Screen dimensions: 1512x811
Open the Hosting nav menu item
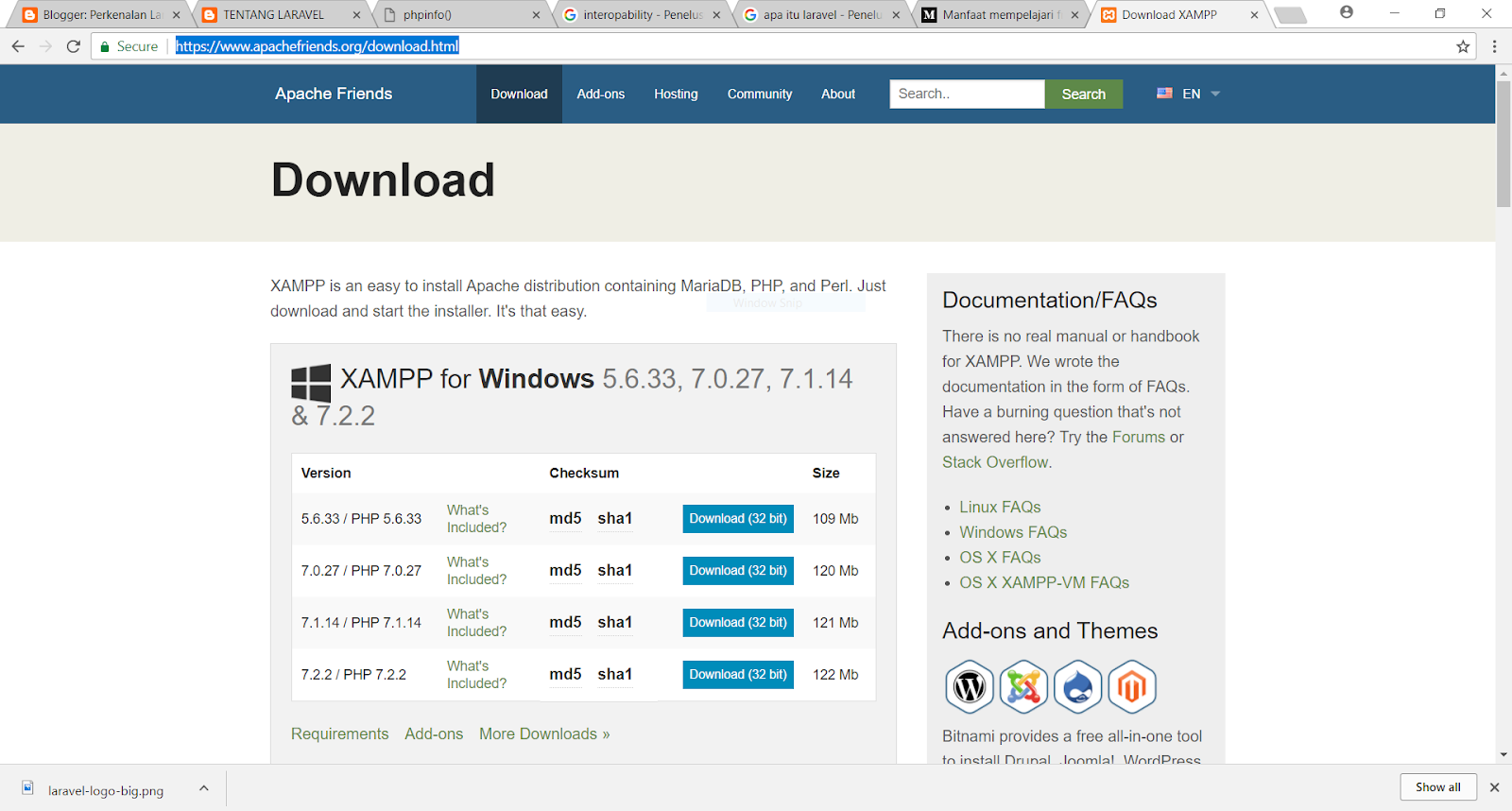676,94
